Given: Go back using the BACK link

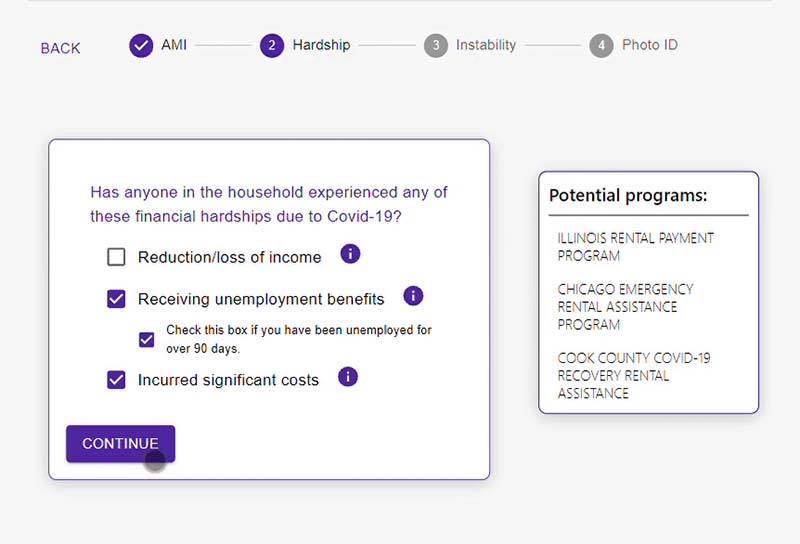Looking at the screenshot, I should click(x=61, y=48).
